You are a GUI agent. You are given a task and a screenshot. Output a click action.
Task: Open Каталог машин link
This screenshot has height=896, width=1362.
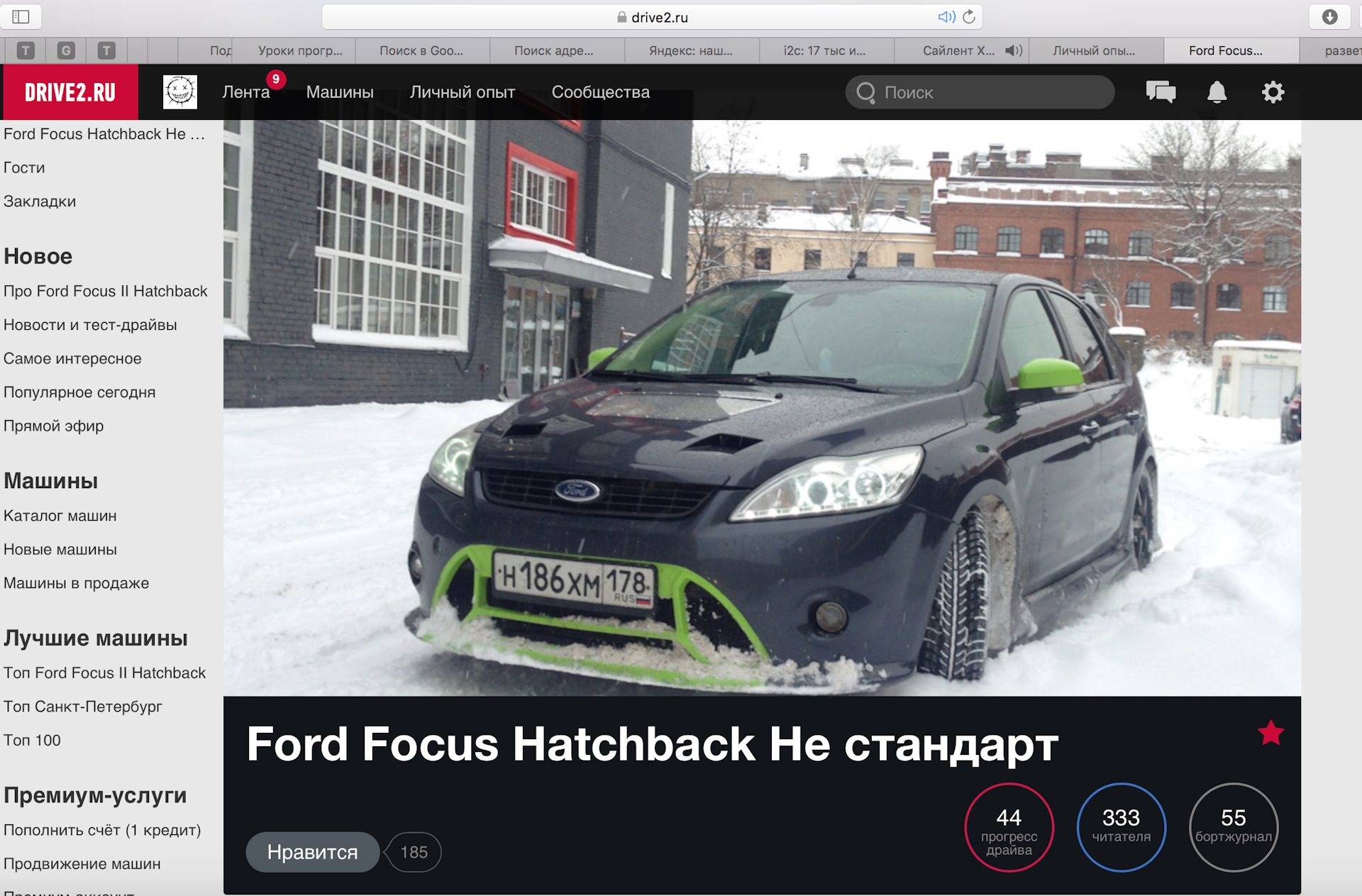pos(60,516)
